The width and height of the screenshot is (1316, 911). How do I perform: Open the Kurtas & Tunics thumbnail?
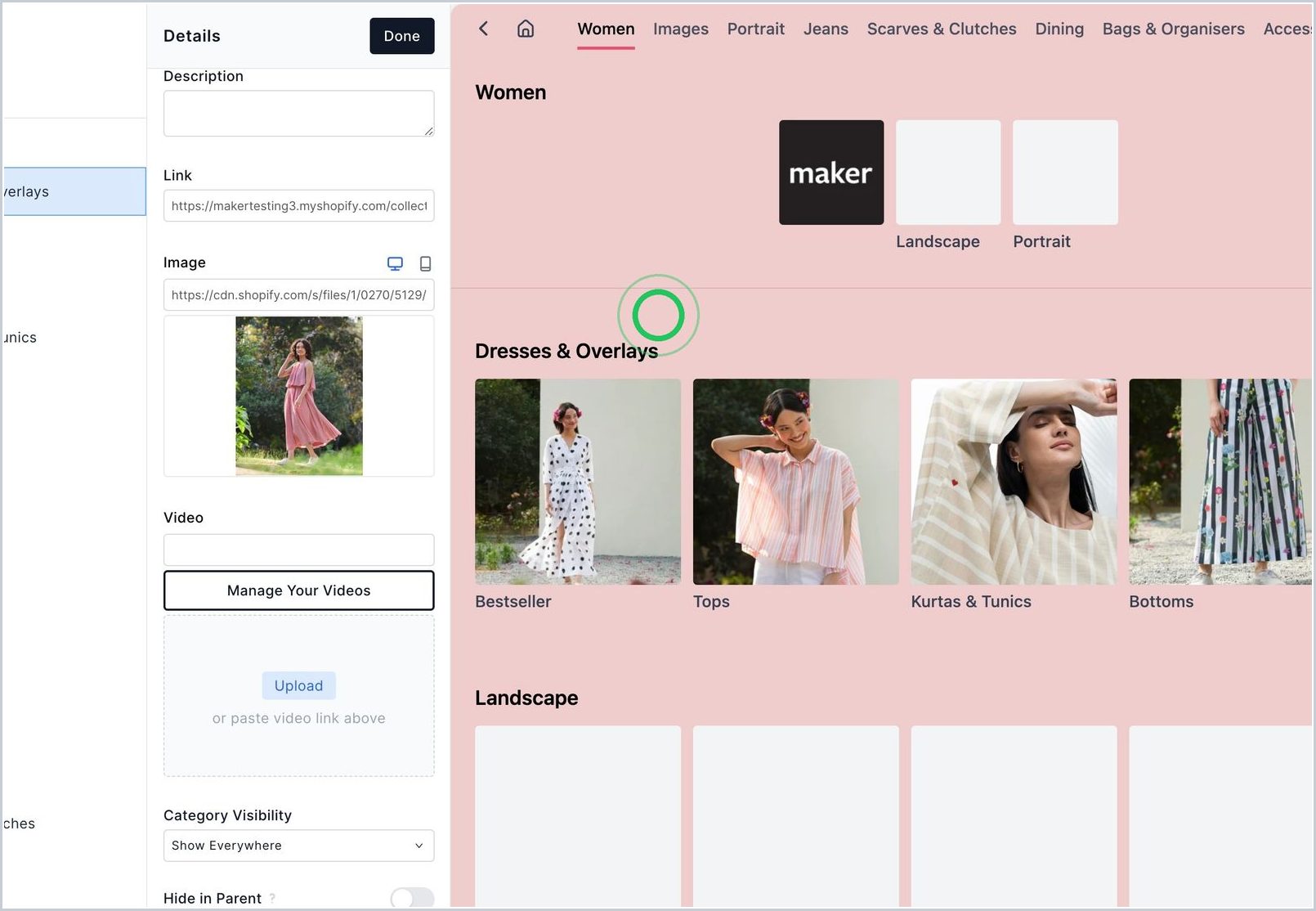pyautogui.click(x=1014, y=481)
